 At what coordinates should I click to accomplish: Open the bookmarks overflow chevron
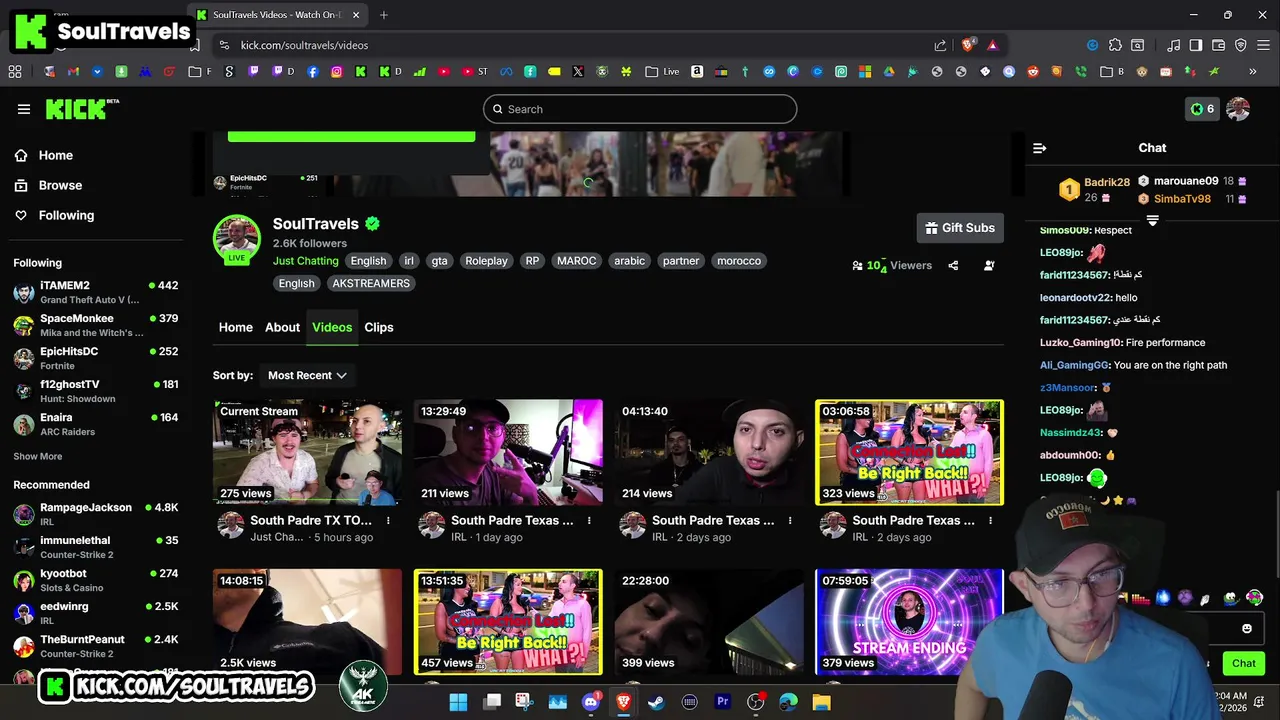1252,72
